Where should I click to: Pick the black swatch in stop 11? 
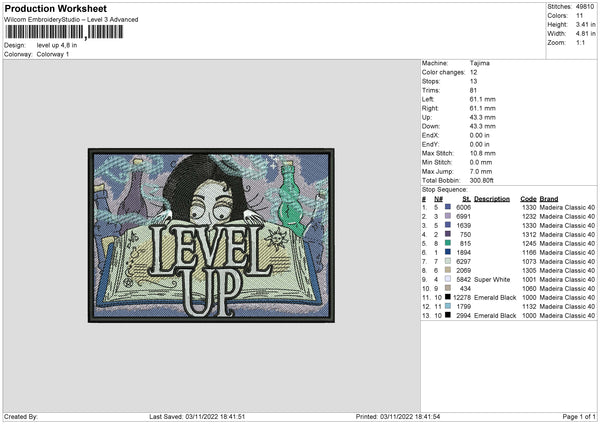(448, 297)
